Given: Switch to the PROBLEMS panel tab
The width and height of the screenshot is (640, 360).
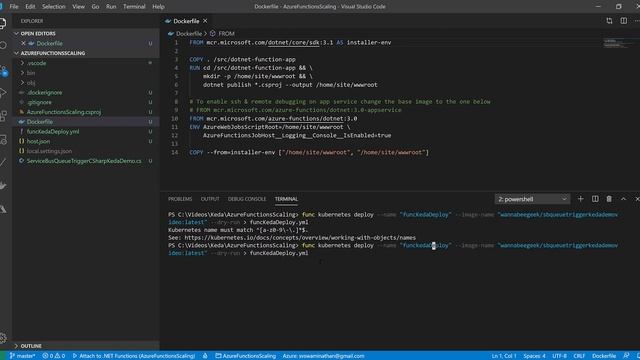Looking at the screenshot, I should pos(180,199).
